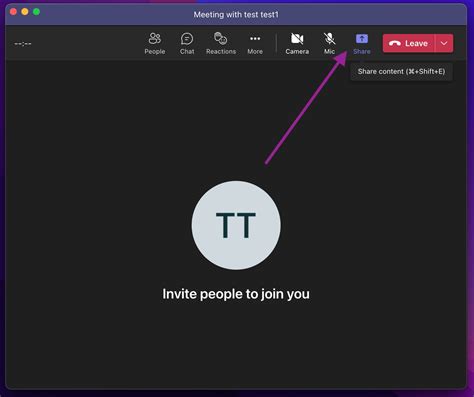Screen dimensions: 474x397
Task: Click the 'Invite people to join you' text
Action: 236,294
